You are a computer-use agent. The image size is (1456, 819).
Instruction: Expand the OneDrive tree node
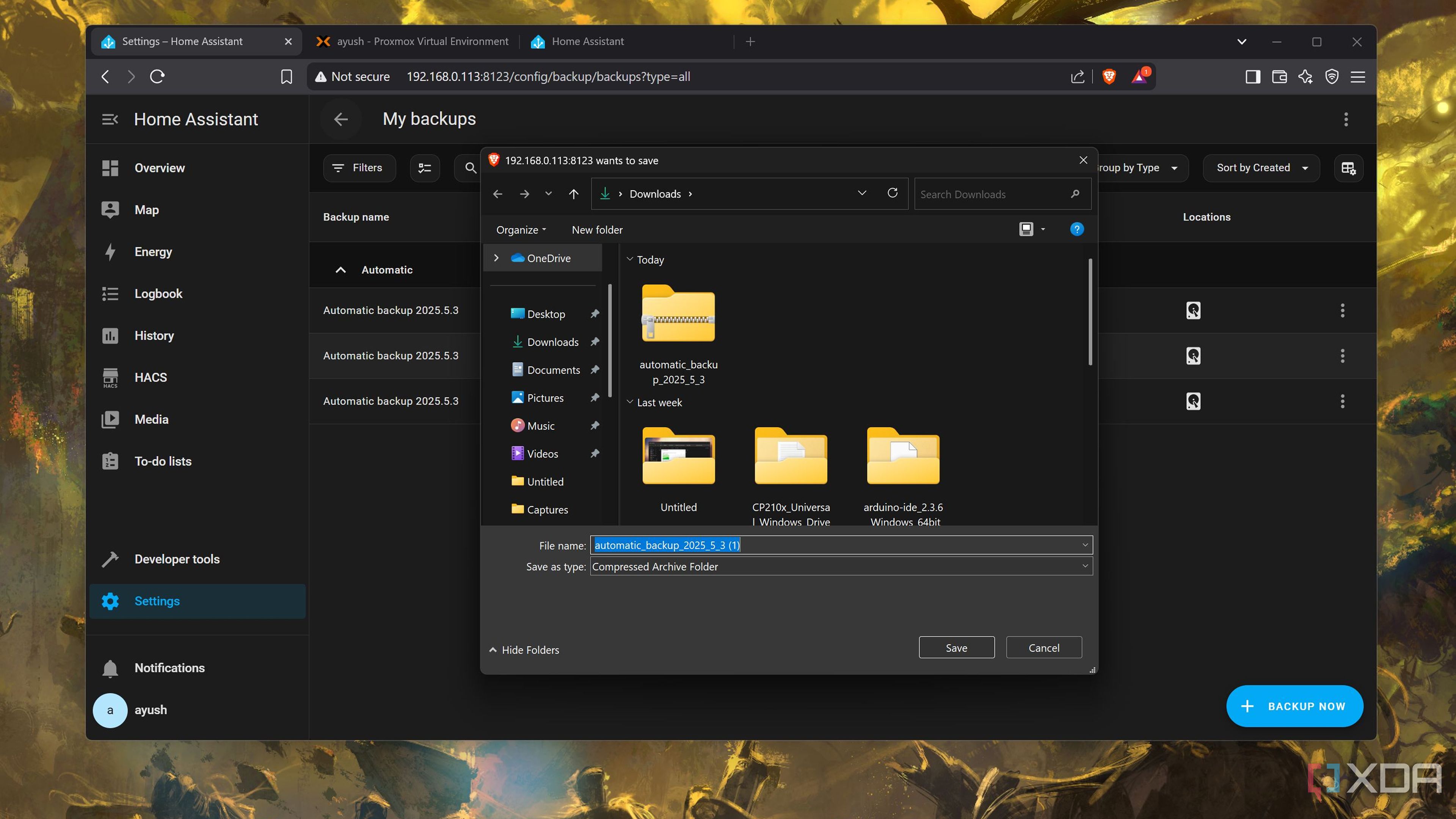click(496, 258)
